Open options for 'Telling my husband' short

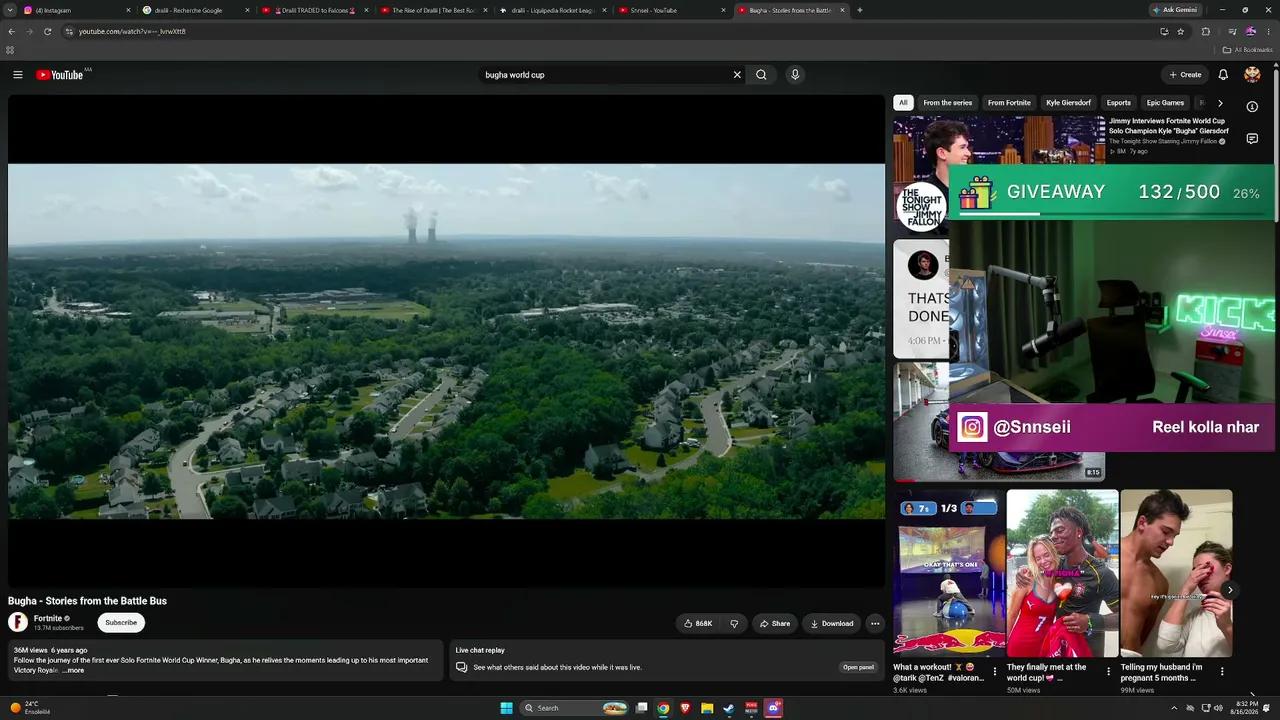click(x=1222, y=672)
